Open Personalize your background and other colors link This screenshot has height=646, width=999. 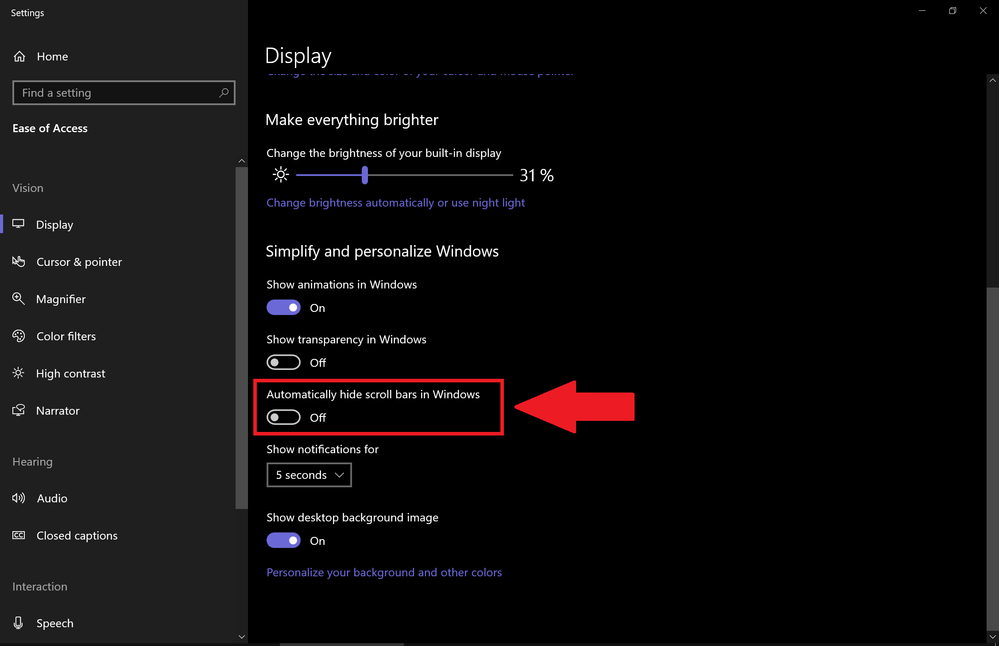click(384, 572)
